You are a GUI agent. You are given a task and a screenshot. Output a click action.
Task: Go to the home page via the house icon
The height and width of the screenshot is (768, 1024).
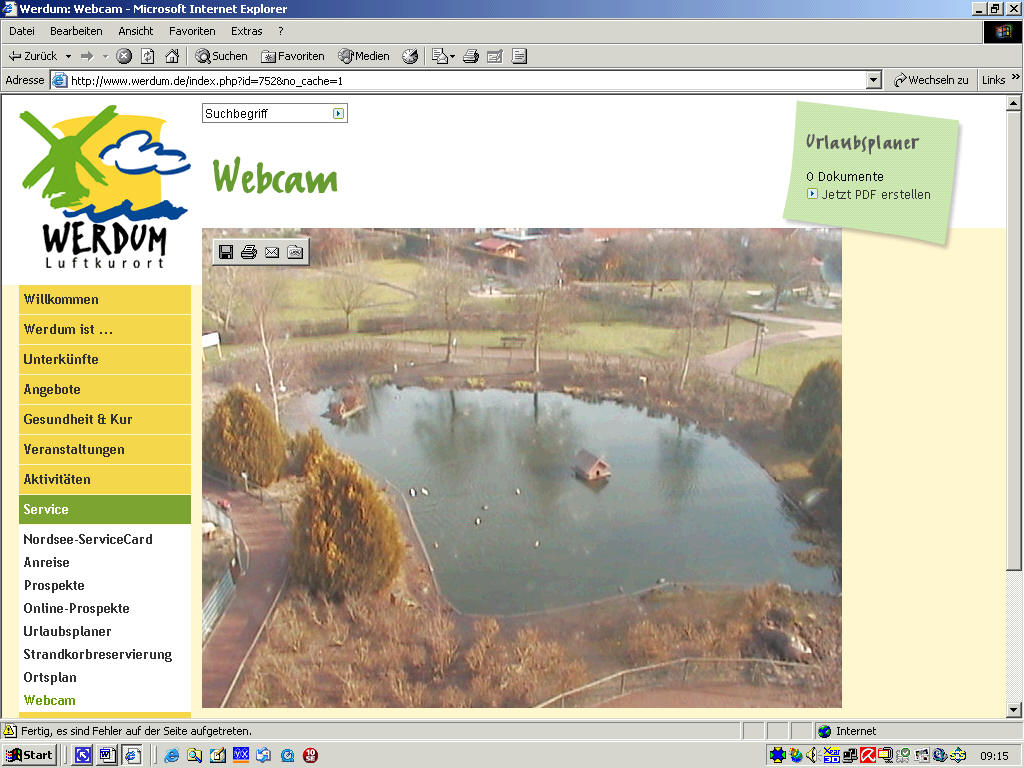(172, 56)
